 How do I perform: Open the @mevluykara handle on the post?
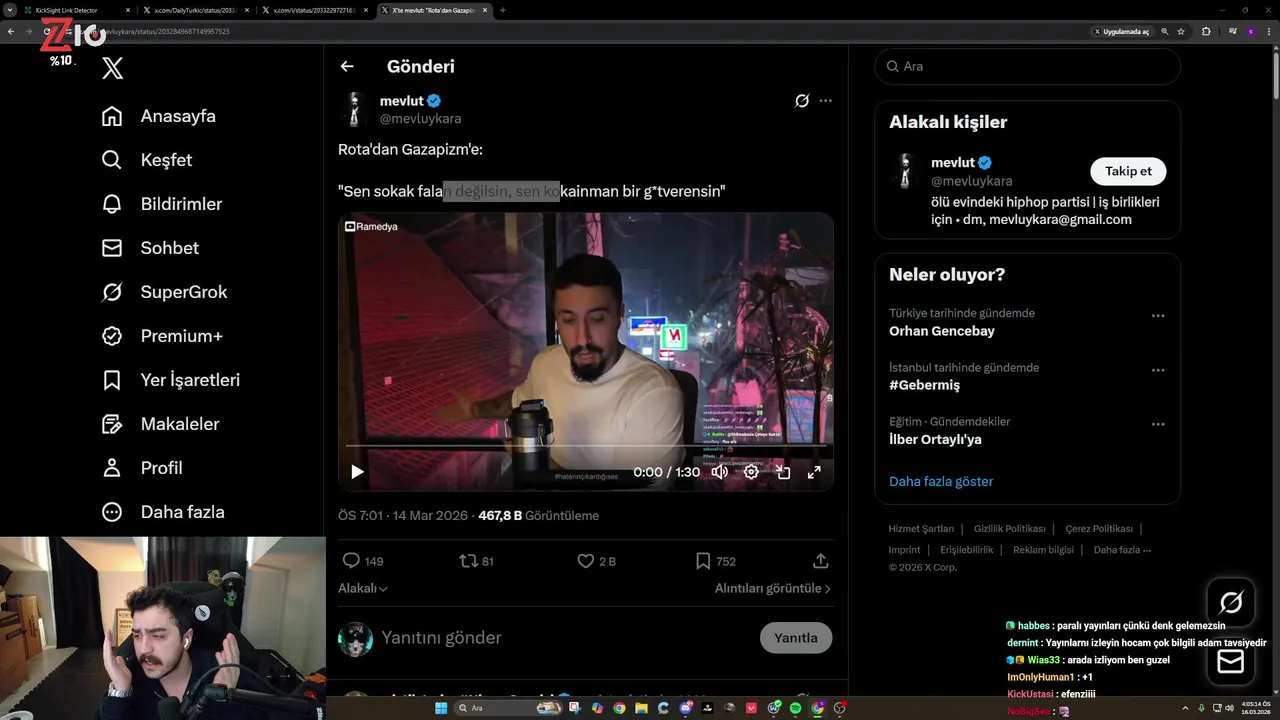tap(420, 118)
